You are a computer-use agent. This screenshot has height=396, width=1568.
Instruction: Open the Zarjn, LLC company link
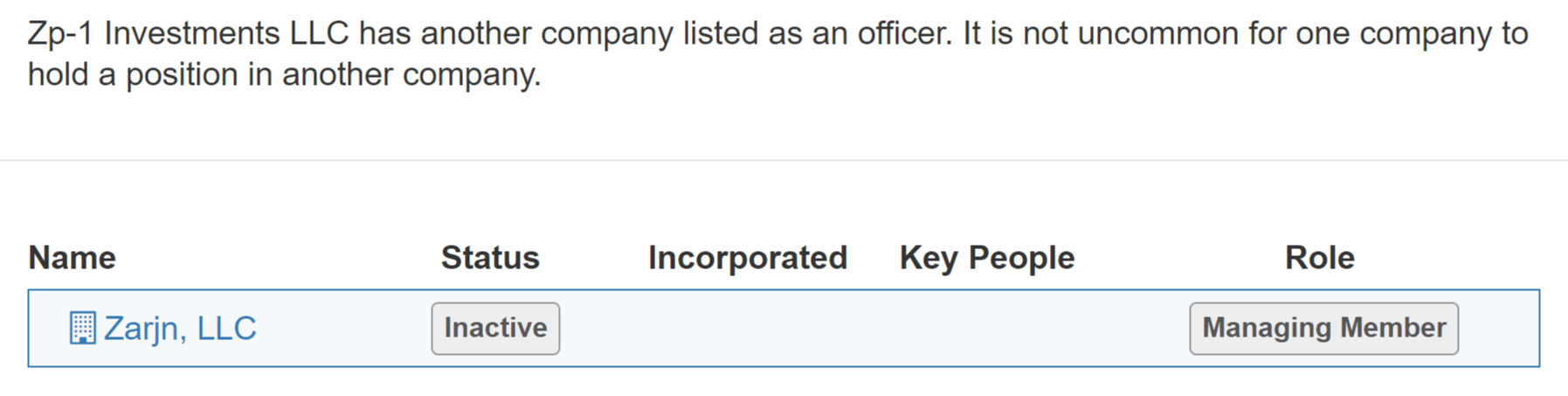(180, 329)
